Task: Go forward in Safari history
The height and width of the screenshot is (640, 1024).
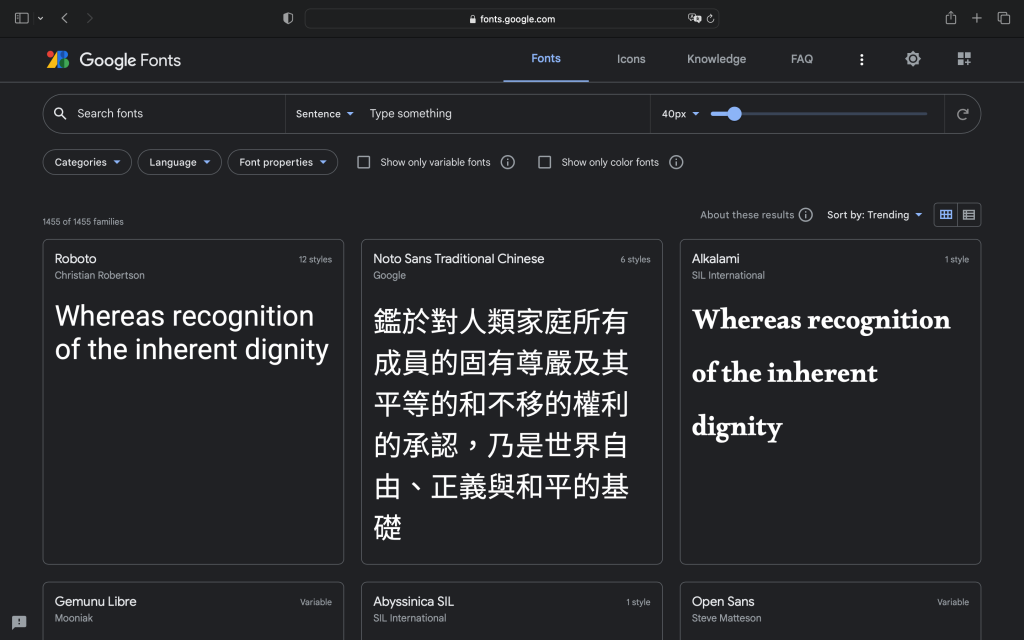Action: (89, 18)
